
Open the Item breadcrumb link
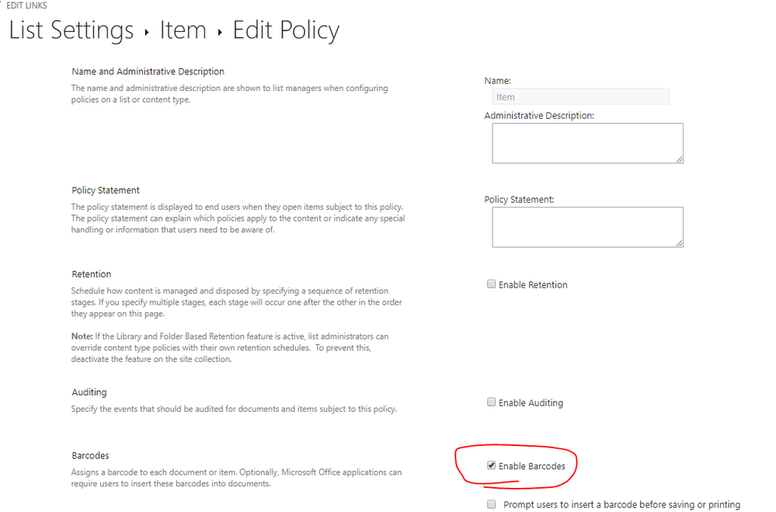[x=182, y=31]
